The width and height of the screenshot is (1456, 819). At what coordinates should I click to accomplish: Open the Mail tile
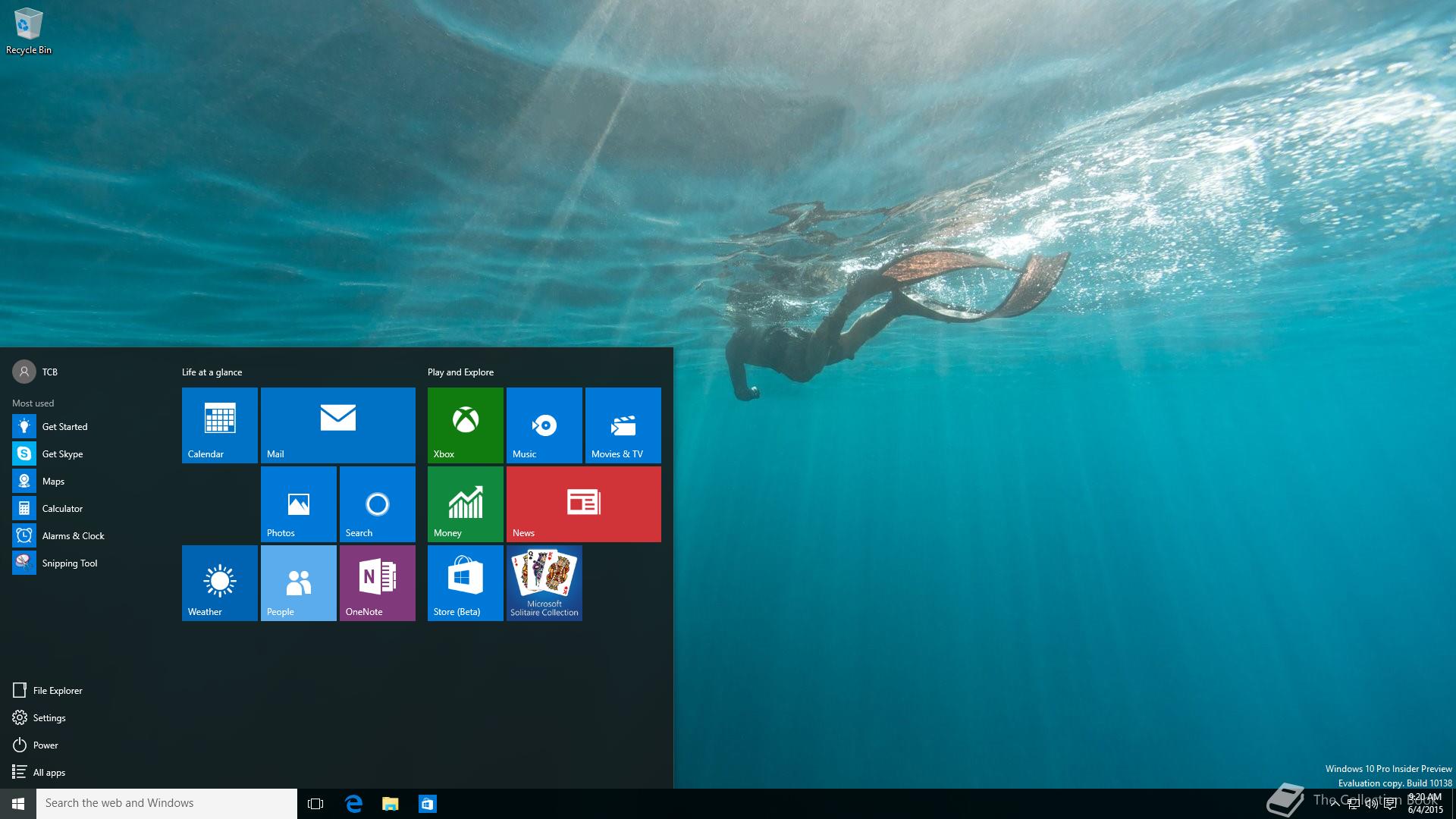(x=338, y=425)
